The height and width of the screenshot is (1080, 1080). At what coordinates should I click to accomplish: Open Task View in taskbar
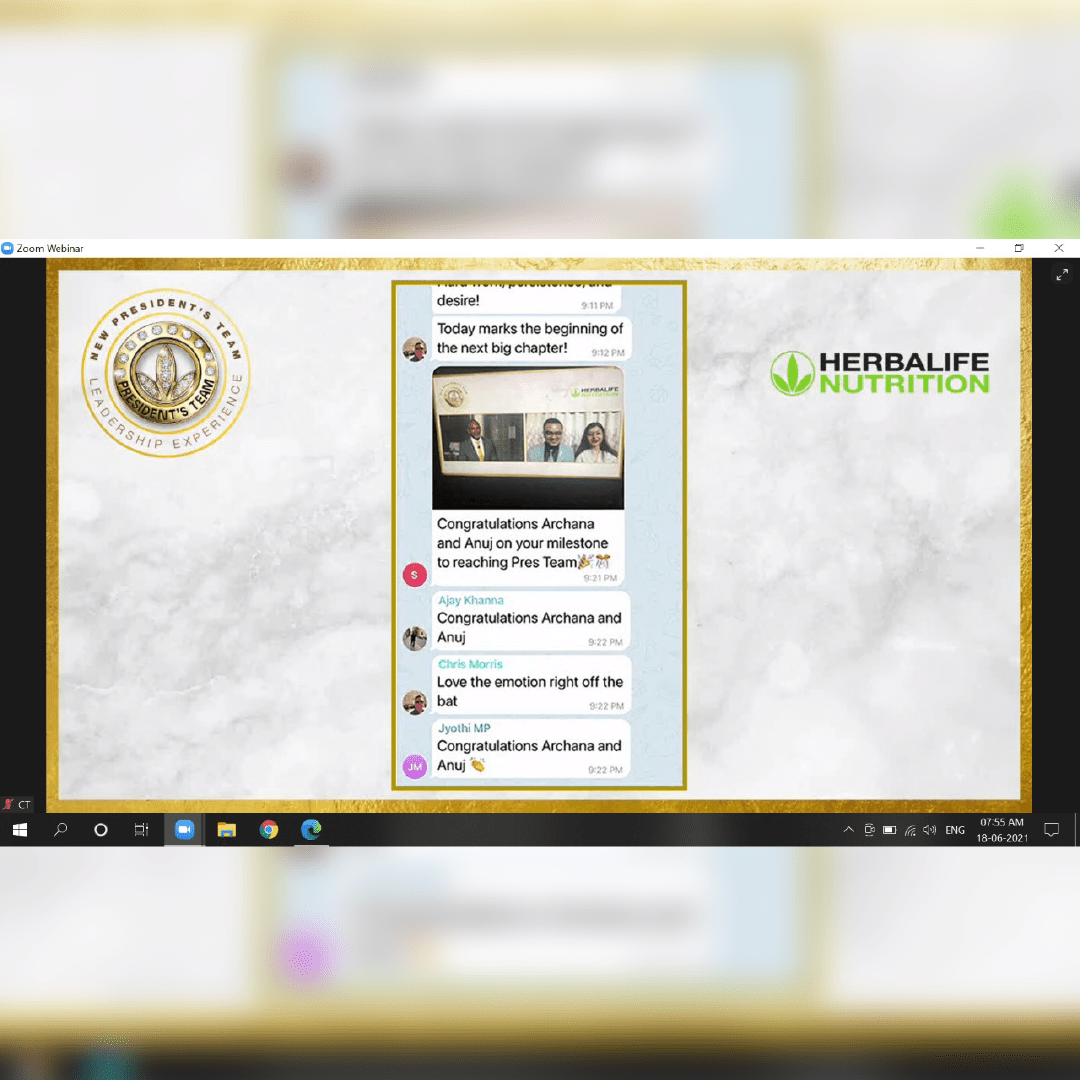pyautogui.click(x=141, y=830)
